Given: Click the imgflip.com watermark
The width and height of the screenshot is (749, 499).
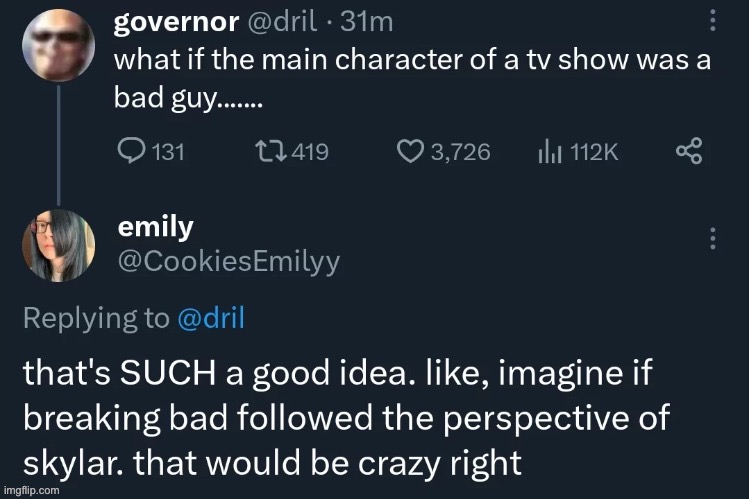Looking at the screenshot, I should pyautogui.click(x=31, y=492).
